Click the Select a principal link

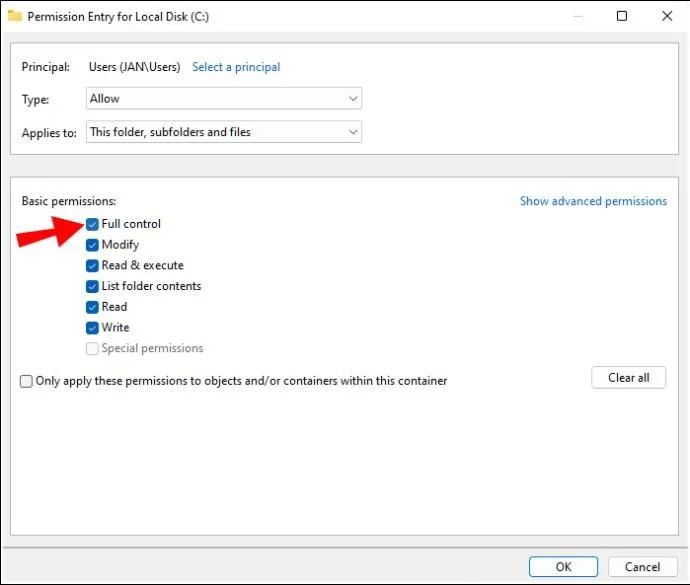[x=236, y=67]
